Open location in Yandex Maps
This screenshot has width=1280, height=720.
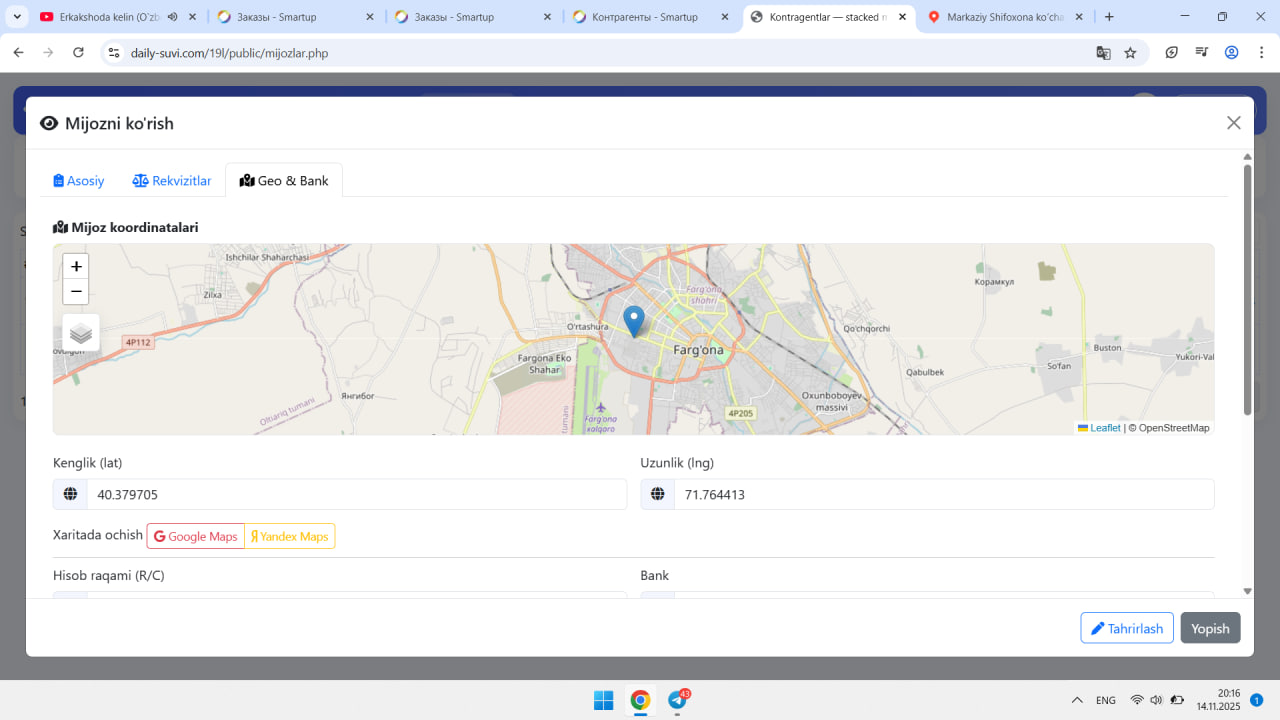tap(290, 537)
